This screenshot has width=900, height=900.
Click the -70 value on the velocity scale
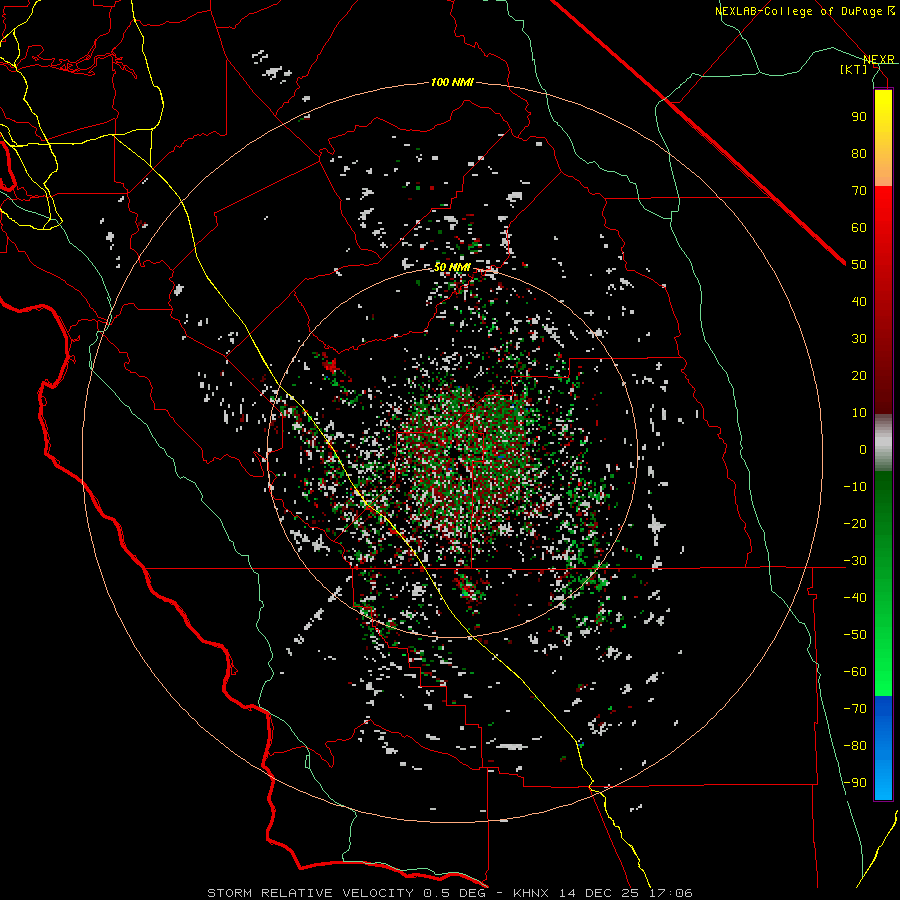(x=855, y=709)
